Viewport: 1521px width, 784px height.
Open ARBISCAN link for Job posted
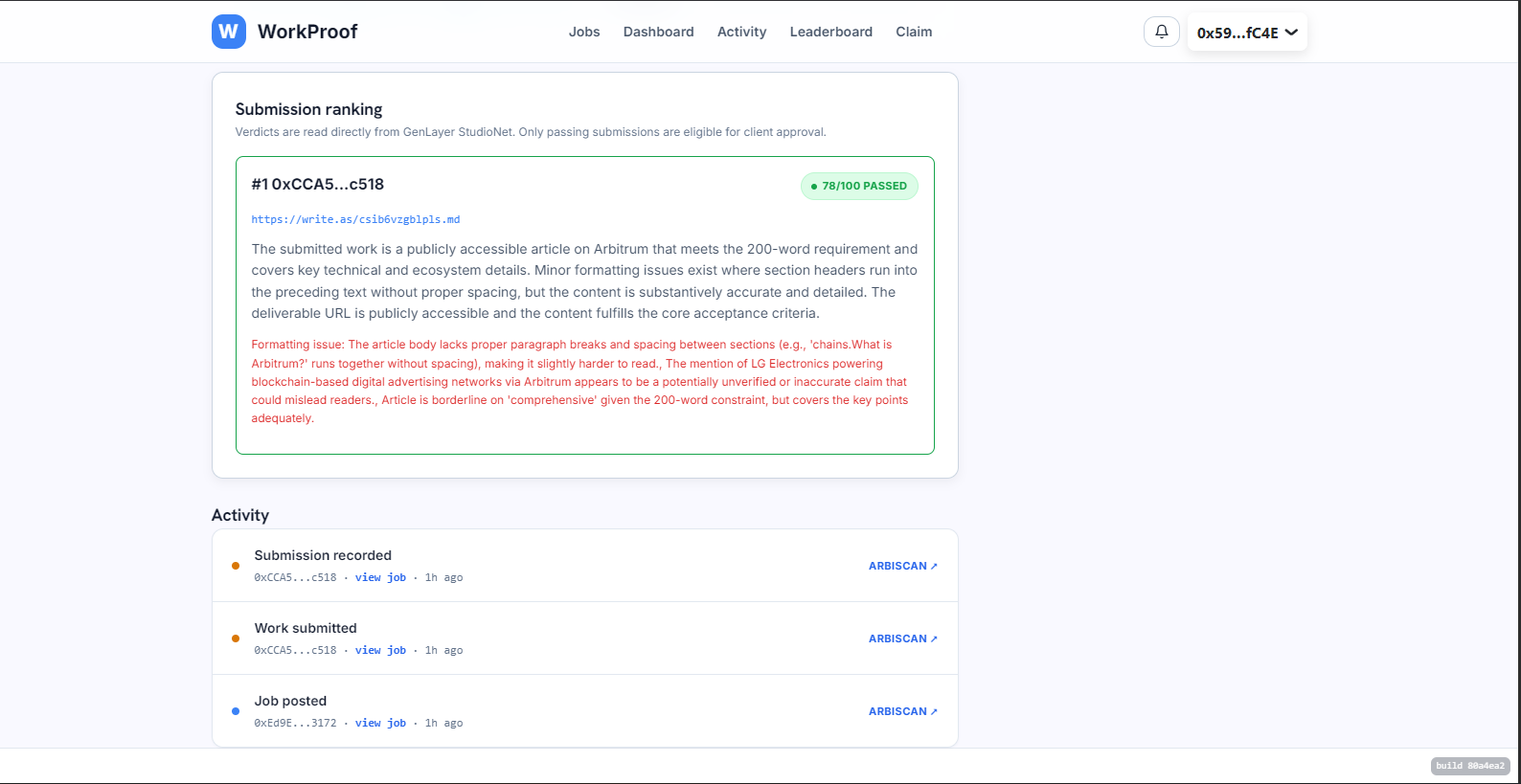(x=903, y=711)
